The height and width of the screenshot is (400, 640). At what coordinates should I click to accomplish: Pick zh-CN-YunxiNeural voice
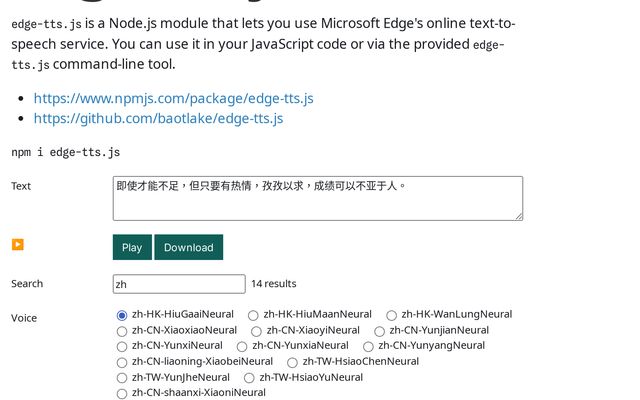[122, 347]
